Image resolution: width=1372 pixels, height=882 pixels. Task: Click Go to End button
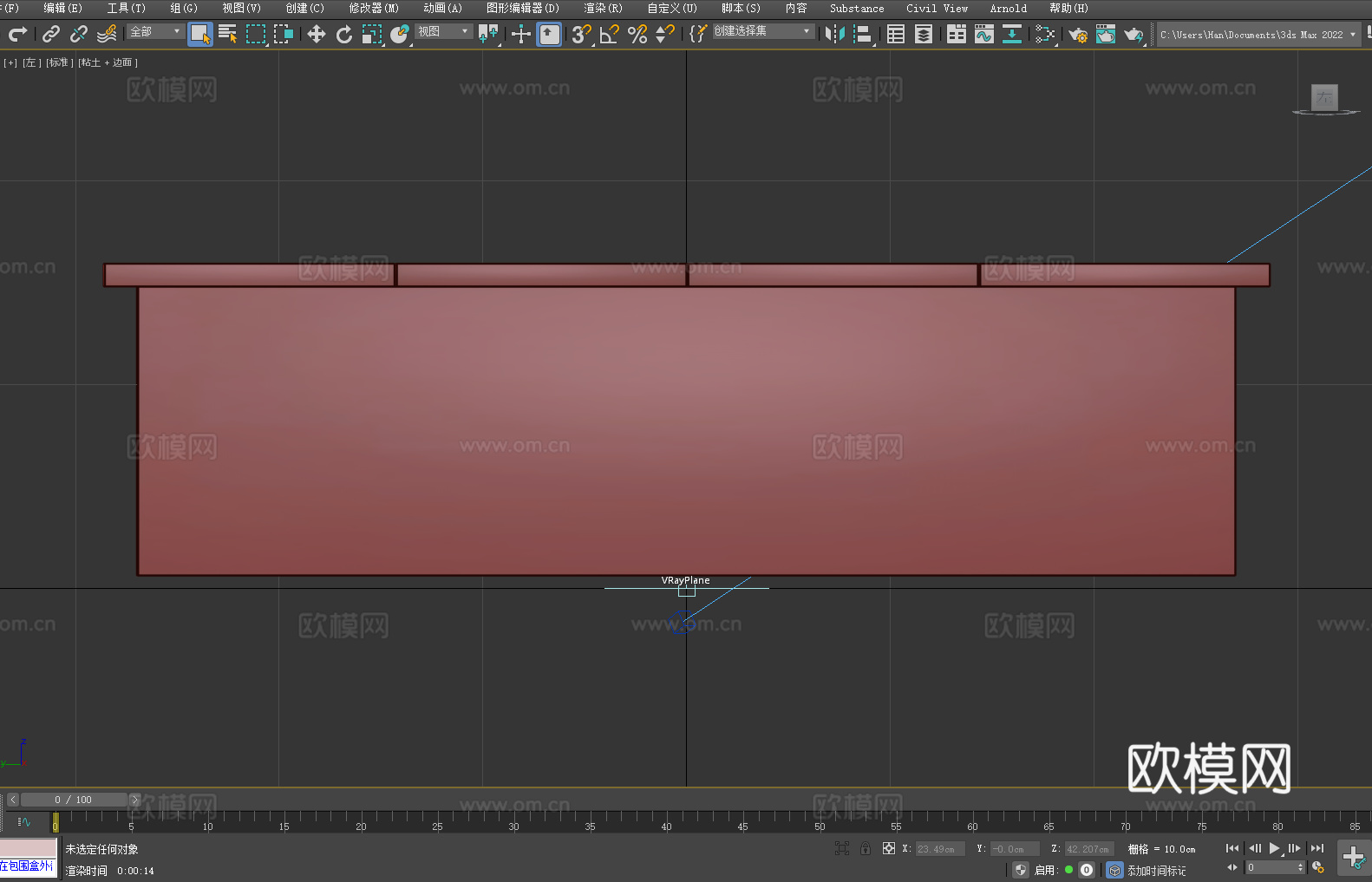pyautogui.click(x=1317, y=848)
